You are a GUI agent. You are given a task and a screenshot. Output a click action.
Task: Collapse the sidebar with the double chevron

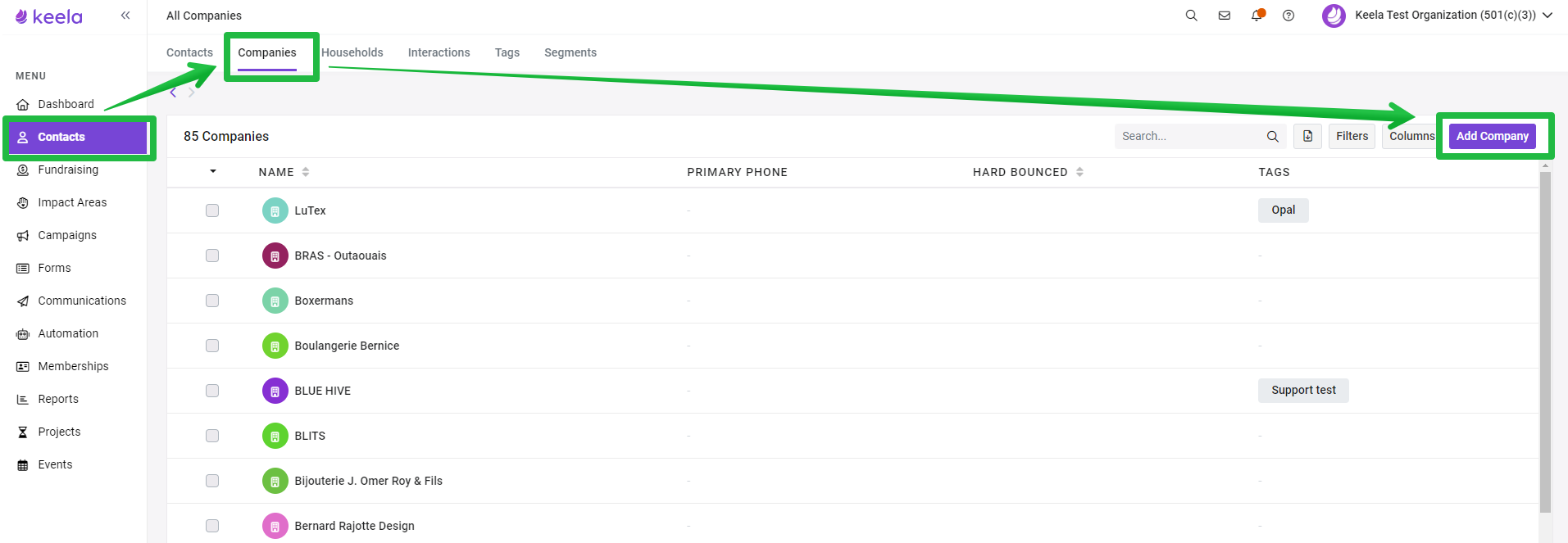125,16
